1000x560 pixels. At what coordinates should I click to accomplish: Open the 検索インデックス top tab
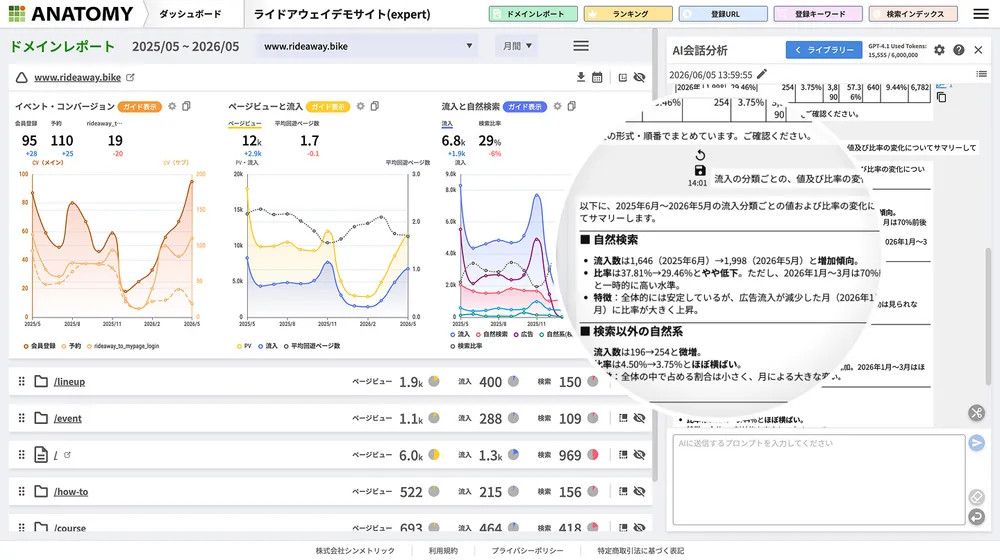[913, 13]
